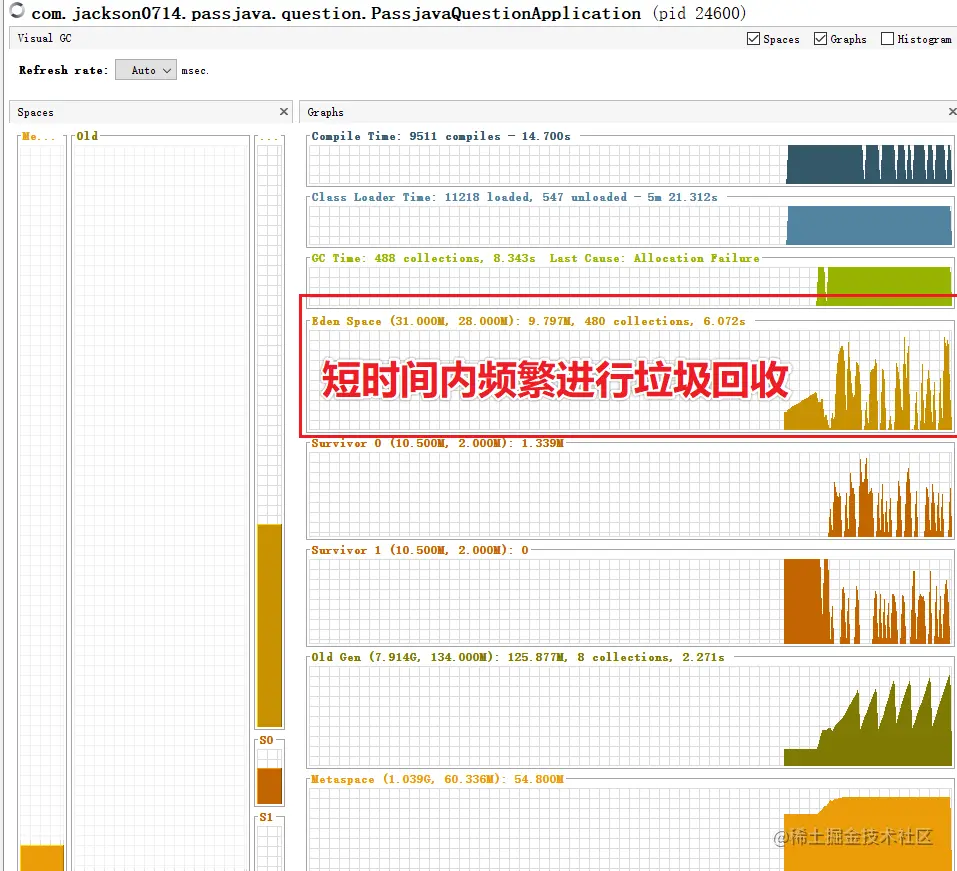
Task: Click the 'S0' label in Spaces panel
Action: pos(266,740)
